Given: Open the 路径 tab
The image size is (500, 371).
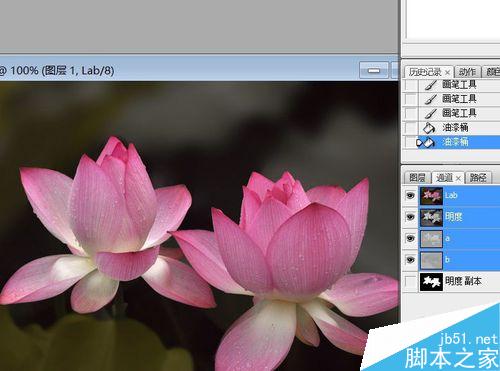Looking at the screenshot, I should tap(478, 178).
